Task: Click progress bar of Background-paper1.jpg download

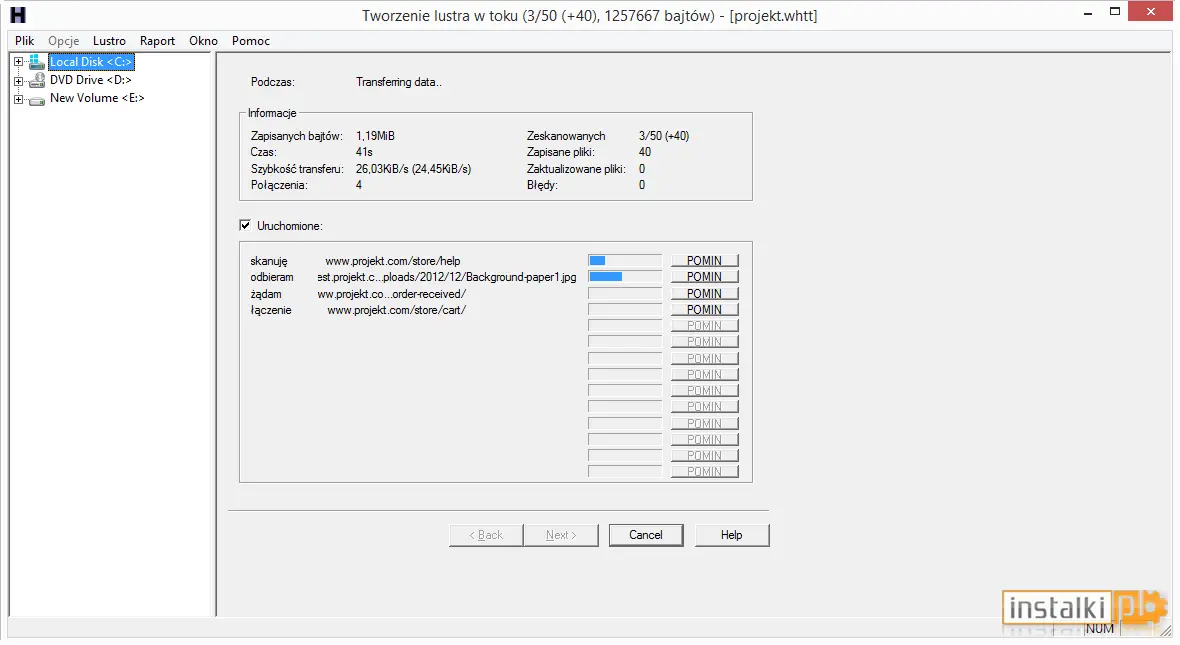Action: point(625,277)
